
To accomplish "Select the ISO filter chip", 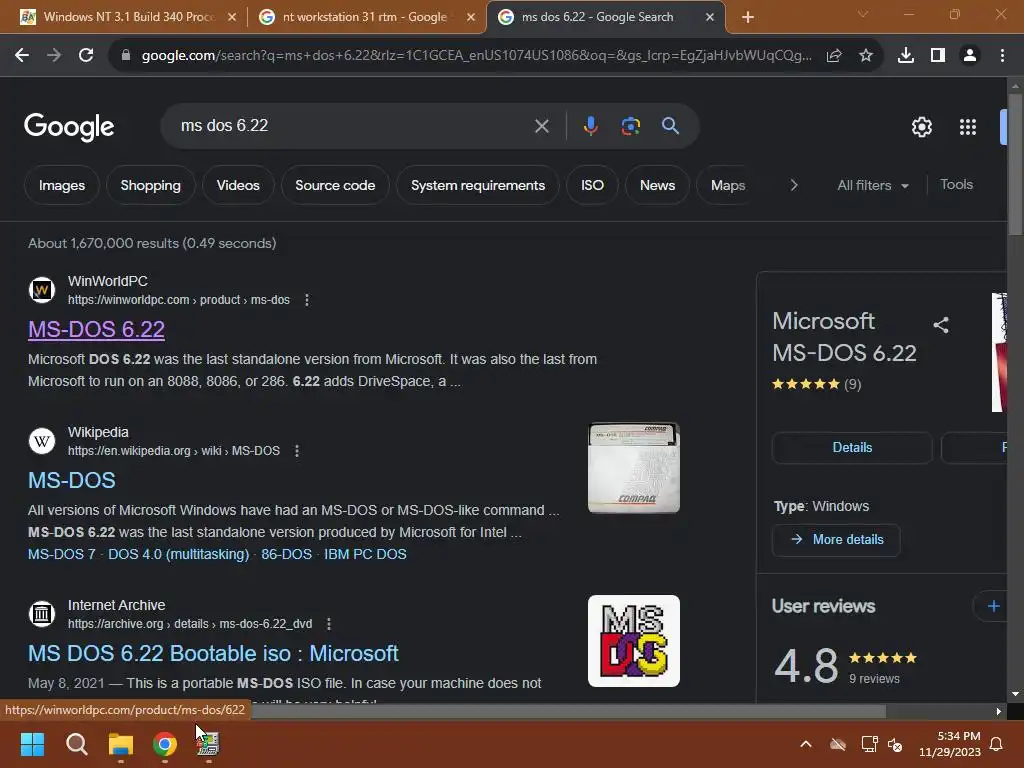I will tap(592, 185).
